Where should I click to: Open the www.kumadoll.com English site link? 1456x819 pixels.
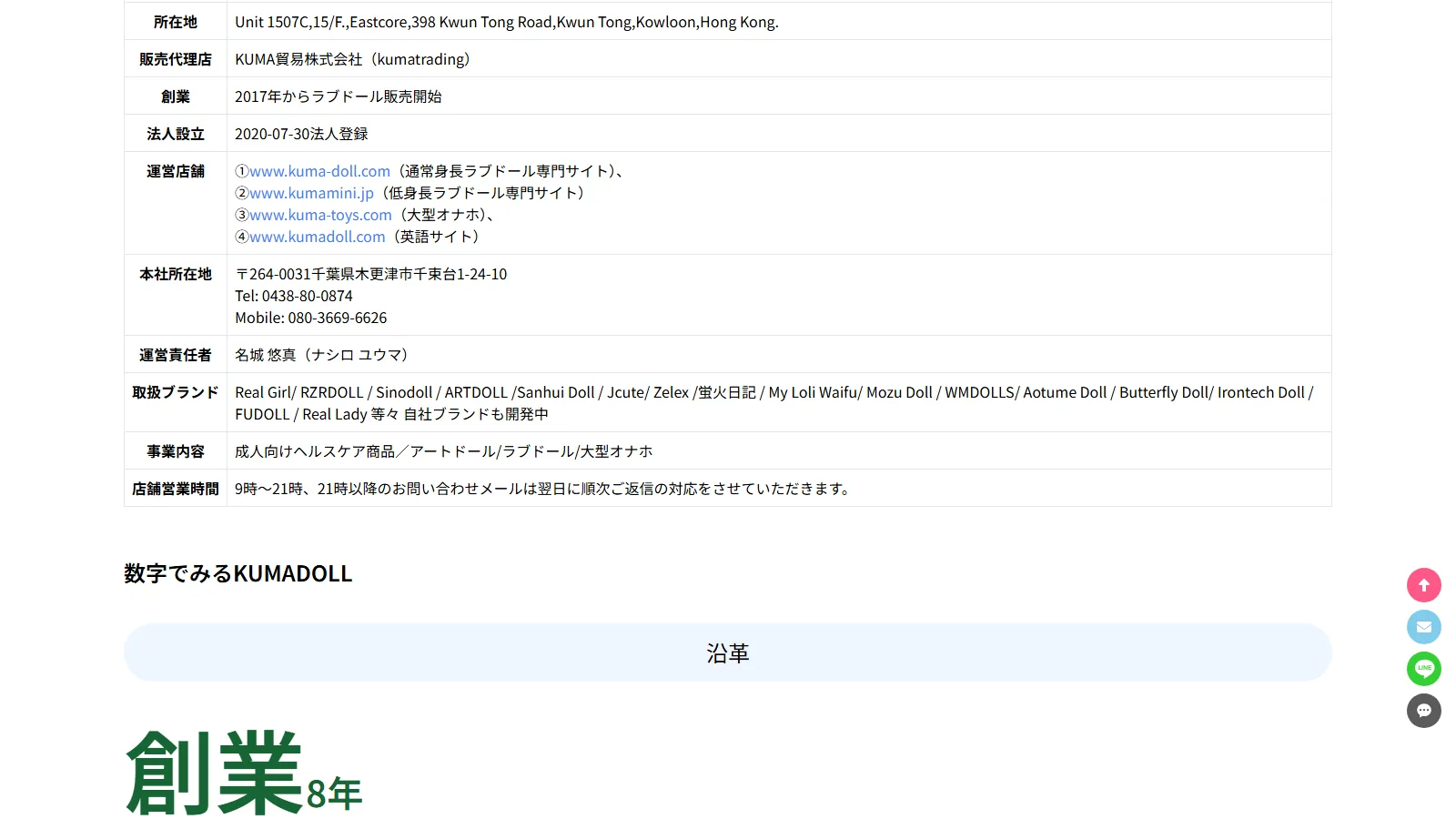click(x=317, y=237)
